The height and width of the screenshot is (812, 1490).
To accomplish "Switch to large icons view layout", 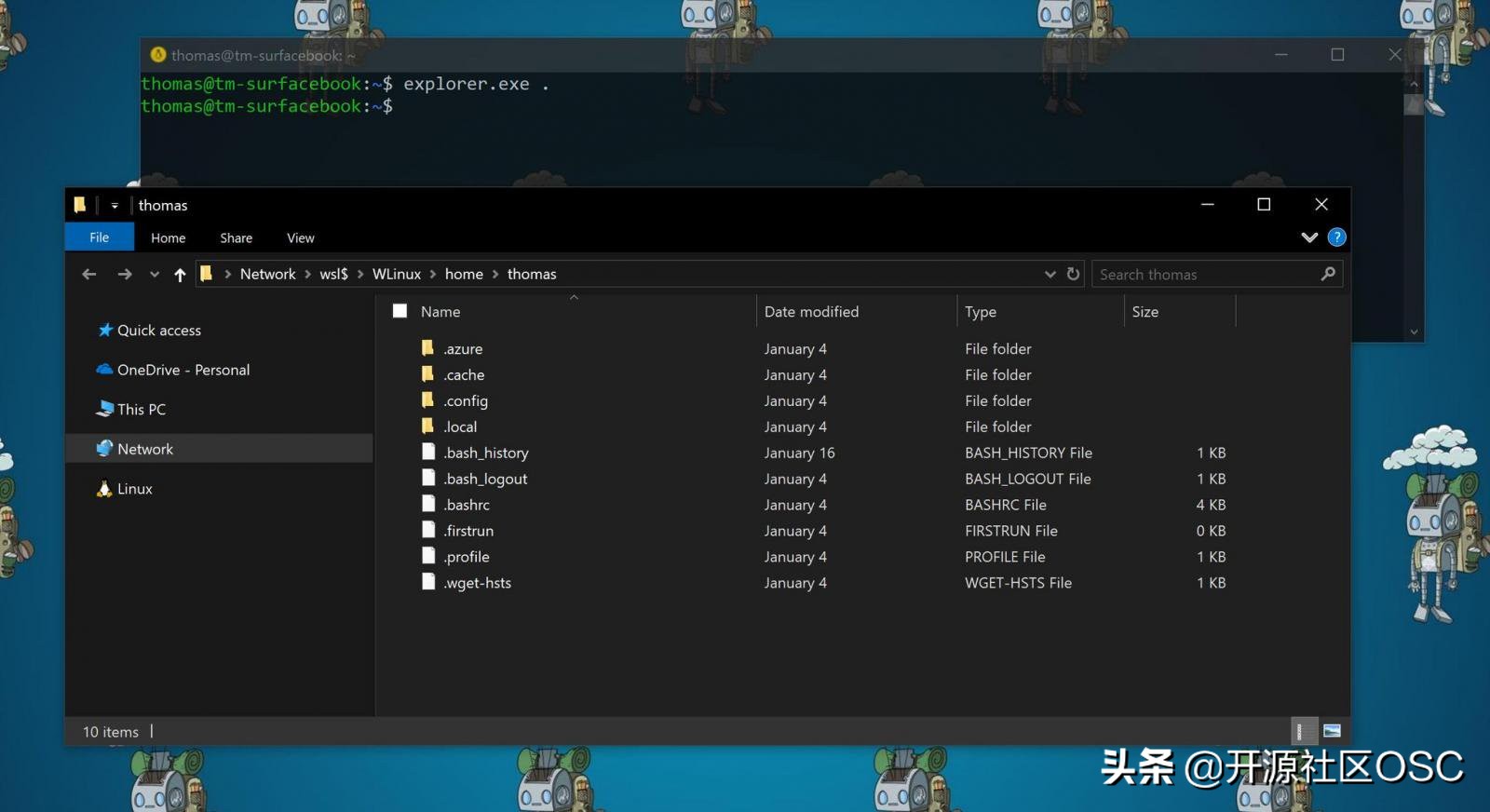I will click(x=1332, y=731).
